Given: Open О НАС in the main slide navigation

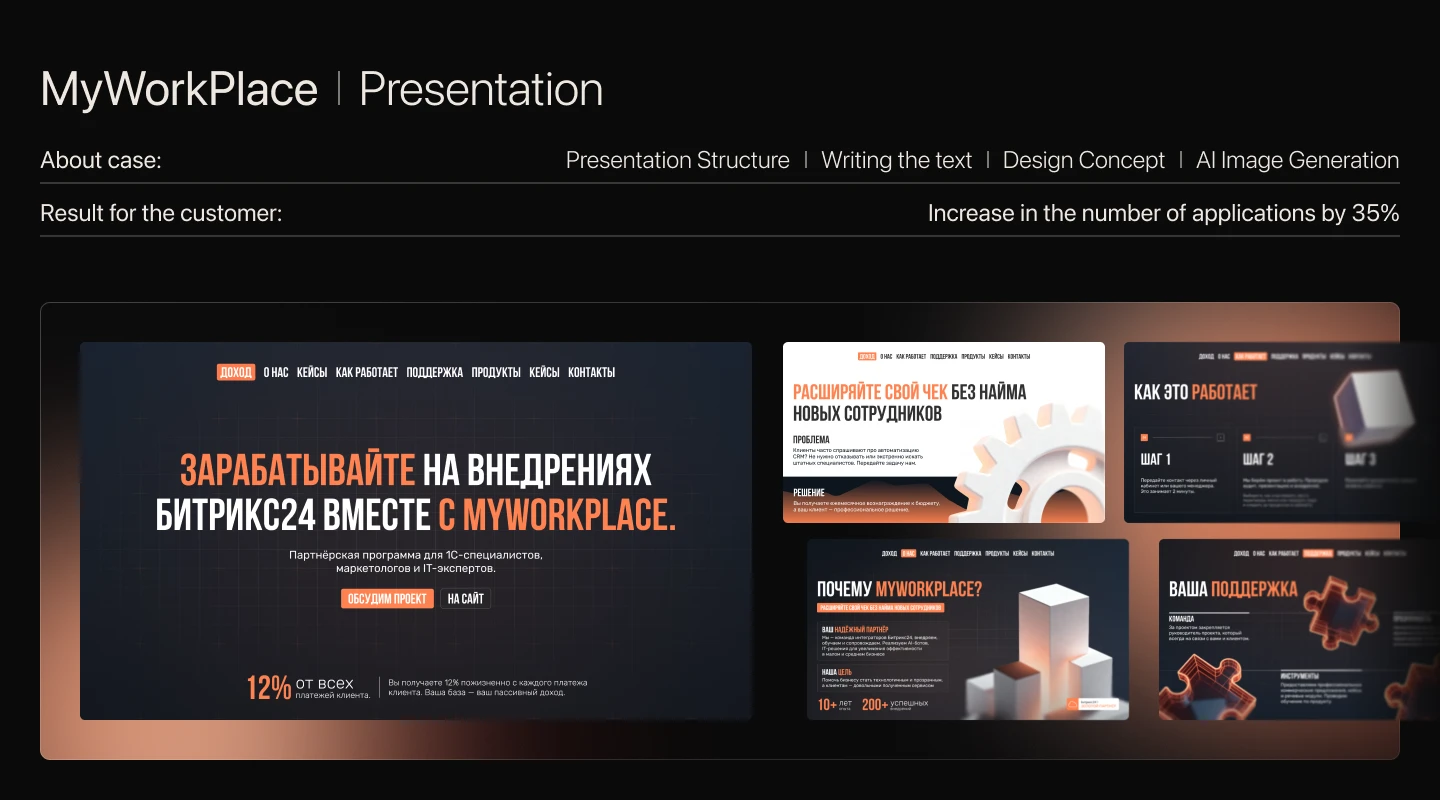Looking at the screenshot, I should click(x=276, y=372).
